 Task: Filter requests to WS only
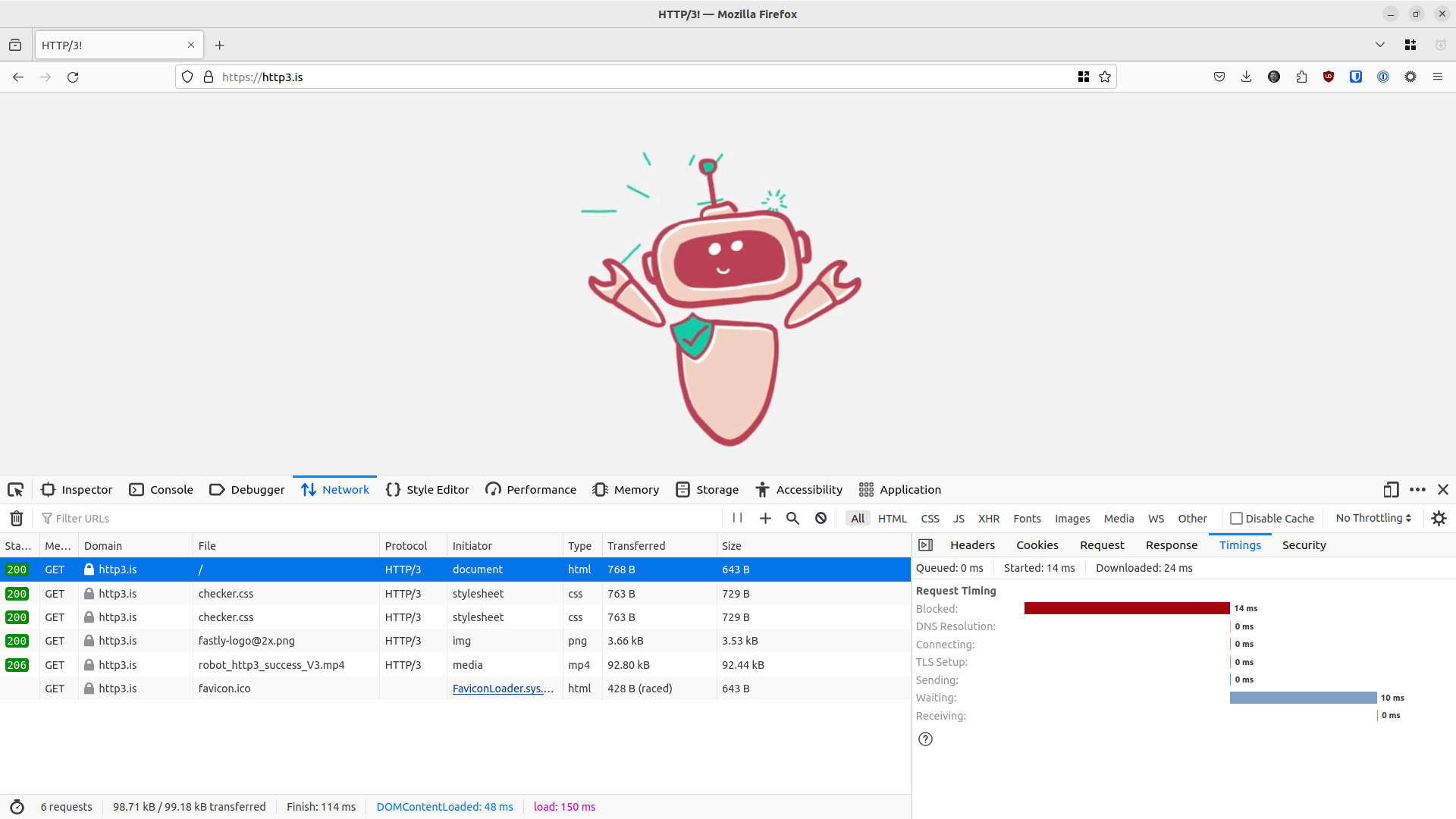click(x=1156, y=519)
